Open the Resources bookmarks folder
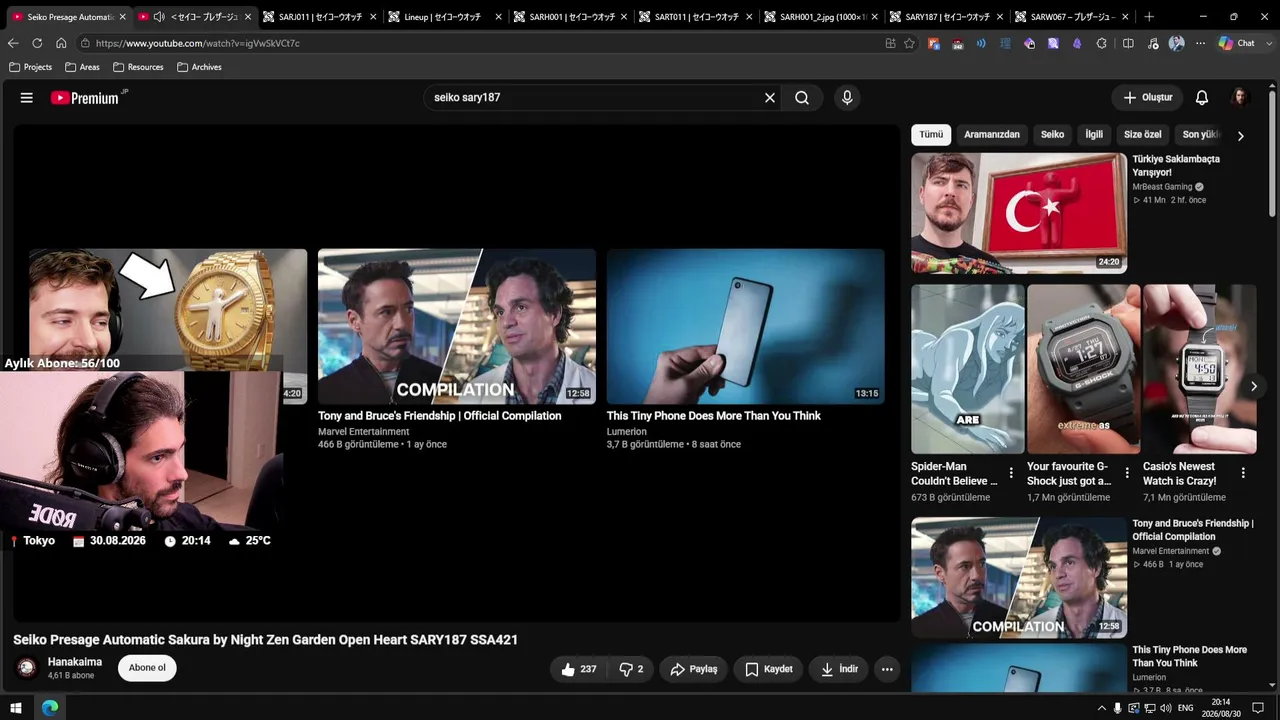The width and height of the screenshot is (1280, 720). (x=138, y=67)
